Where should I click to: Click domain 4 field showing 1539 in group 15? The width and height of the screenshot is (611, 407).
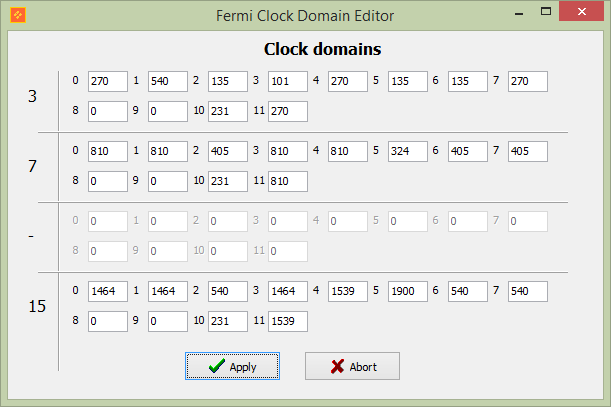pos(348,291)
